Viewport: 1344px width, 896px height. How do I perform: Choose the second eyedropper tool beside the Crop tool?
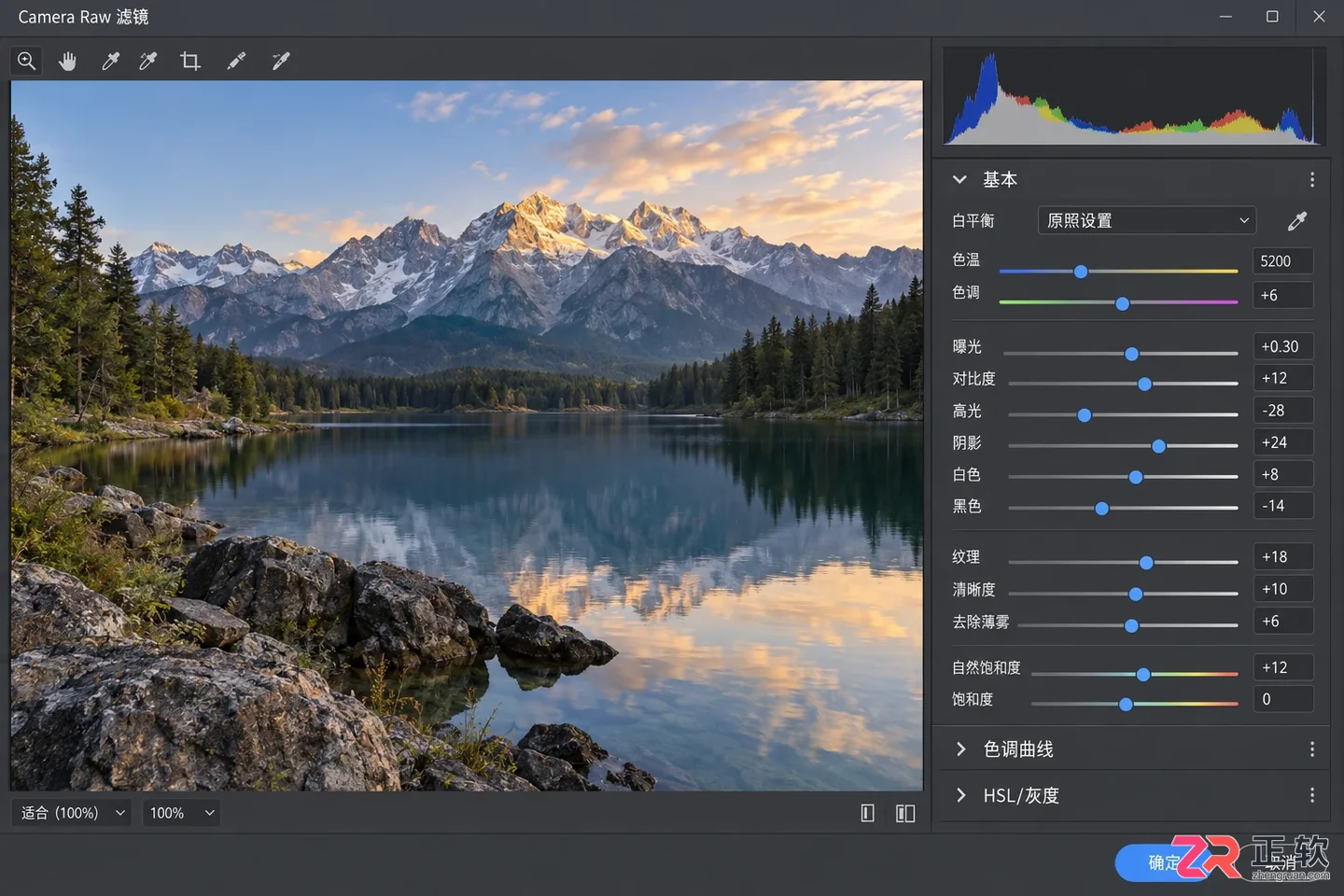click(148, 62)
